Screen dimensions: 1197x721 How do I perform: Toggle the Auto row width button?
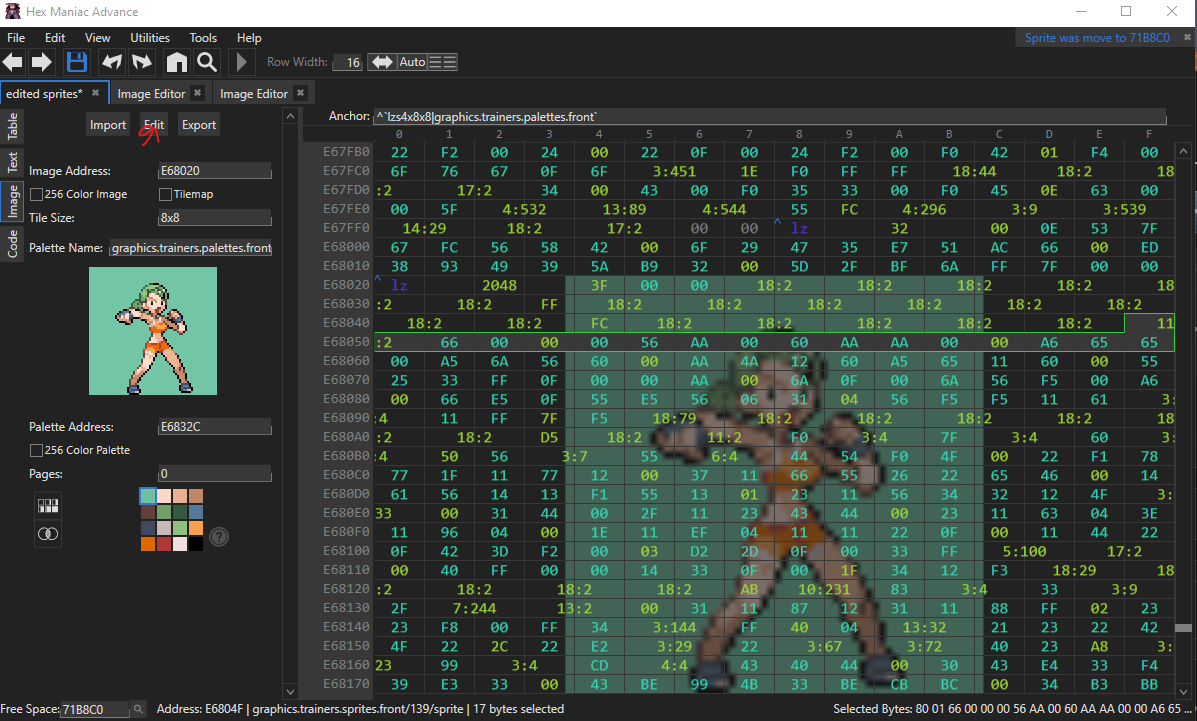click(x=412, y=62)
